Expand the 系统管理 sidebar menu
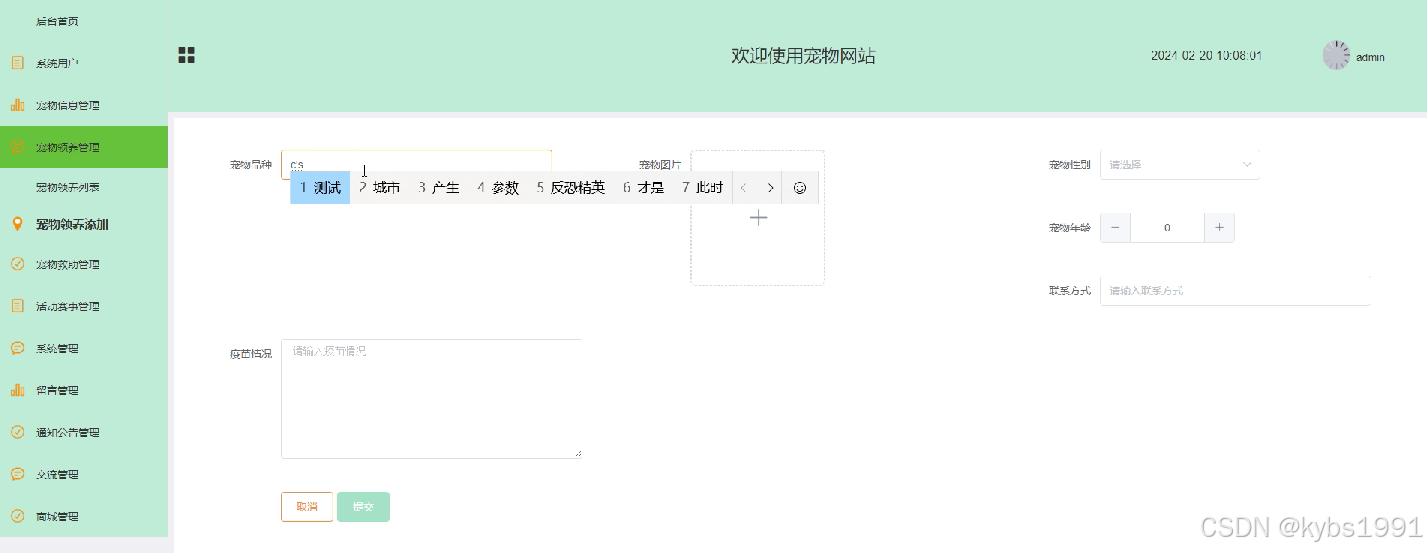 point(84,349)
